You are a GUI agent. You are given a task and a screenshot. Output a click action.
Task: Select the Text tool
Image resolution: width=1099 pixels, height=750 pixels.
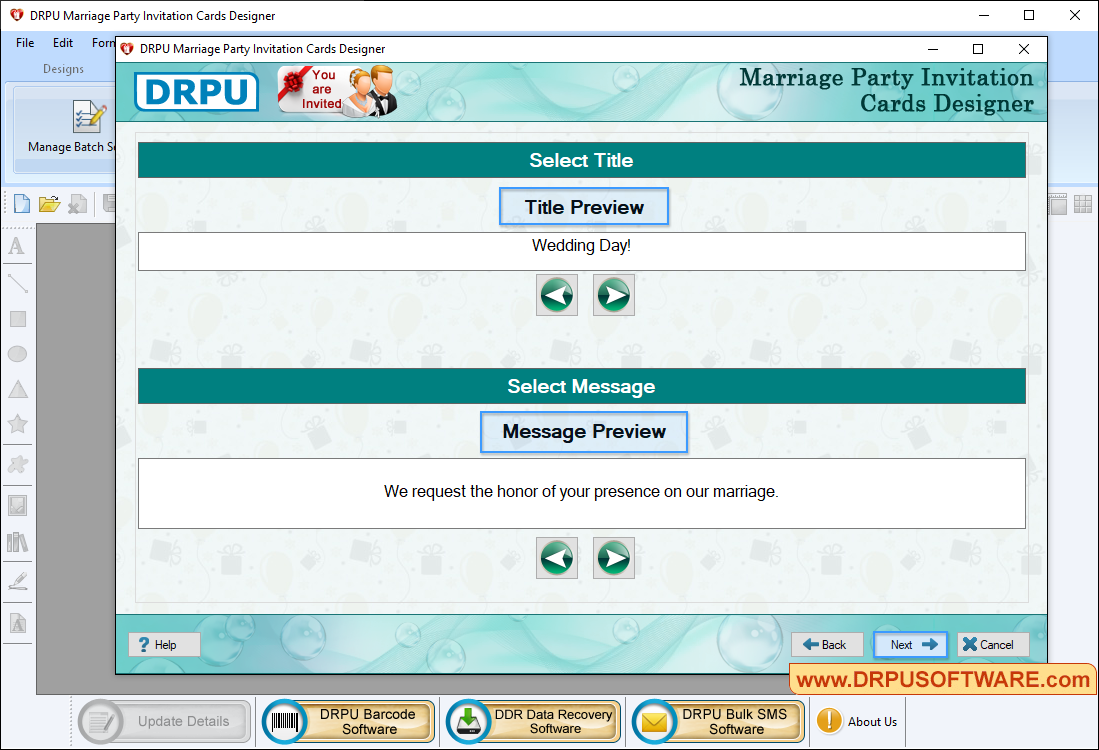tap(17, 246)
